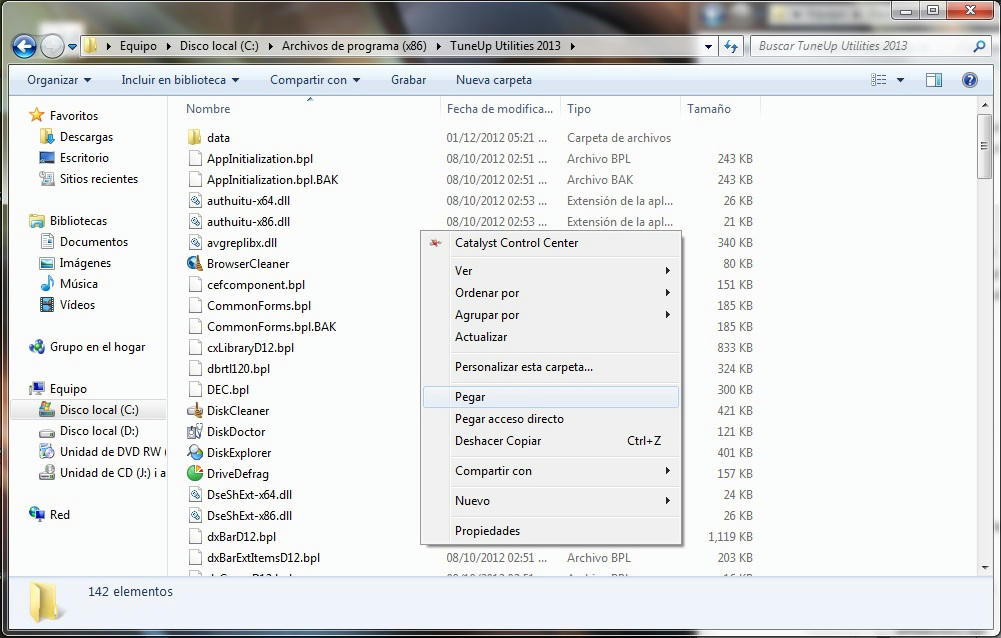Open the Compartir con toolbar dropdown
The height and width of the screenshot is (638, 1001).
315,80
